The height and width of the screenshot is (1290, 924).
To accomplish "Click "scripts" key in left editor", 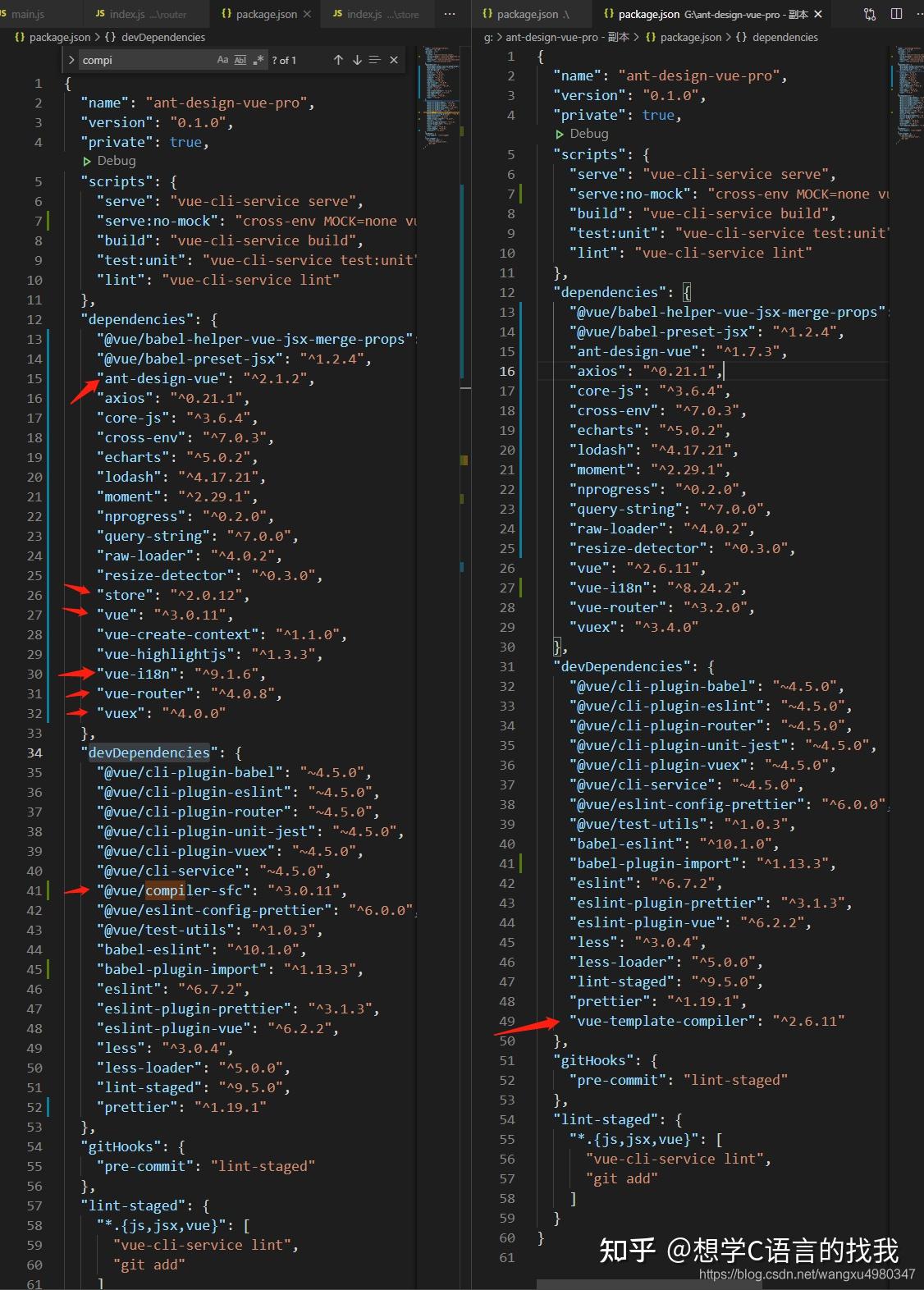I will [117, 181].
